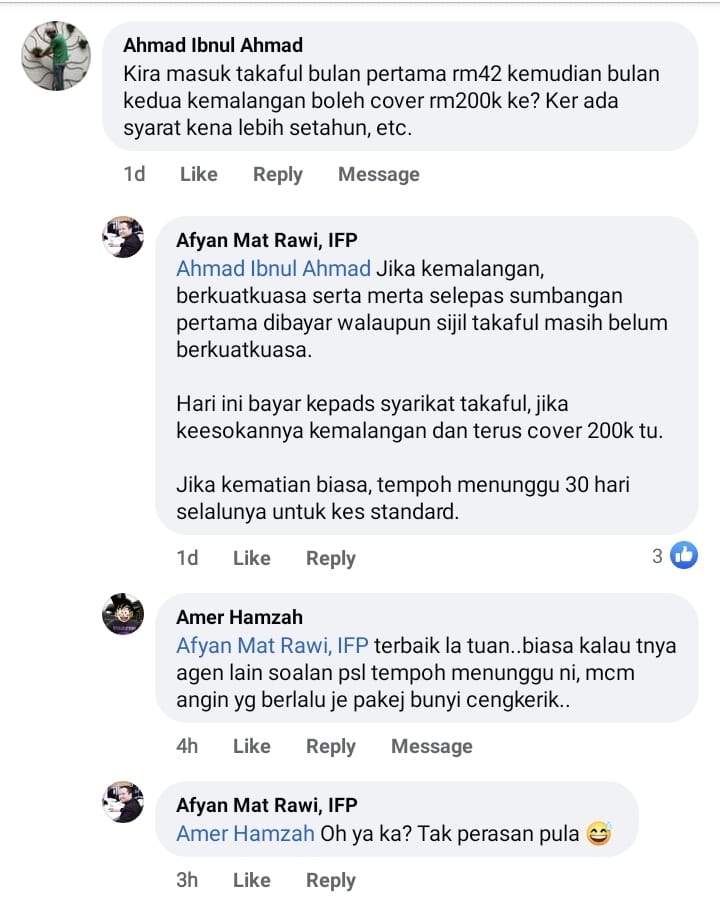Click the Amer Hamzah commenter name heading

coord(239,617)
